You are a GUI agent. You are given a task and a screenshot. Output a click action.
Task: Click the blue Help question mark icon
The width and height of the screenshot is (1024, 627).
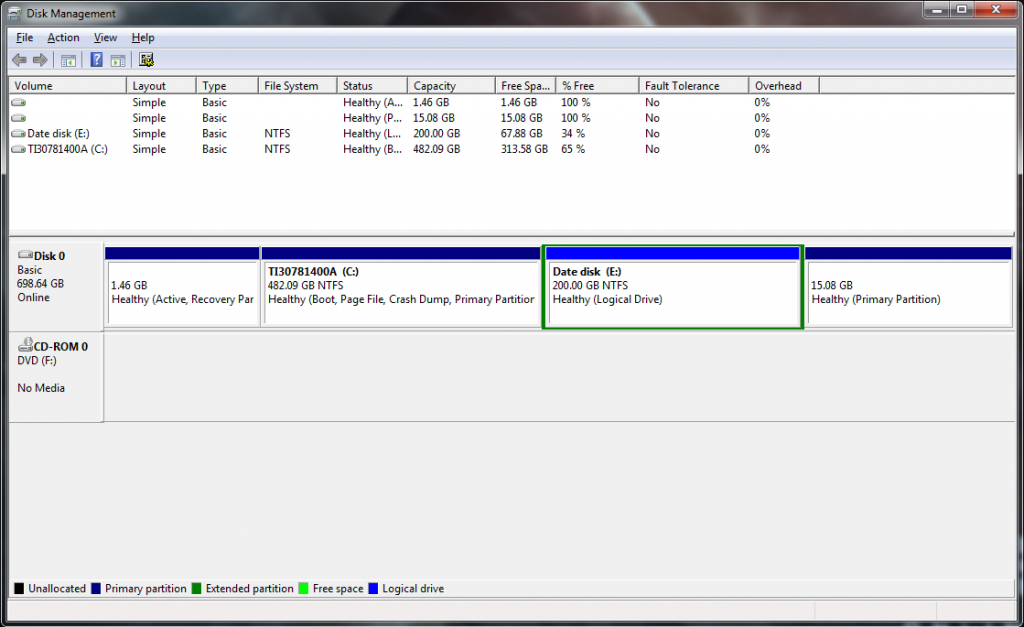pyautogui.click(x=96, y=60)
